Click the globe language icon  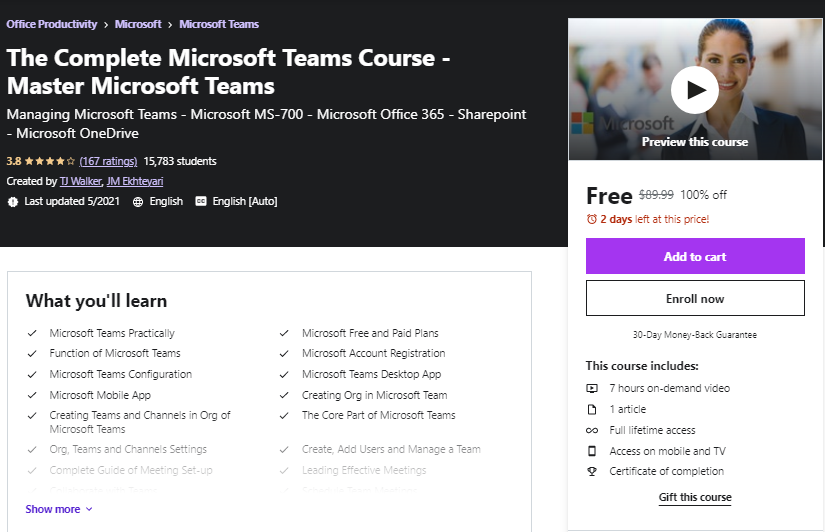pos(137,201)
